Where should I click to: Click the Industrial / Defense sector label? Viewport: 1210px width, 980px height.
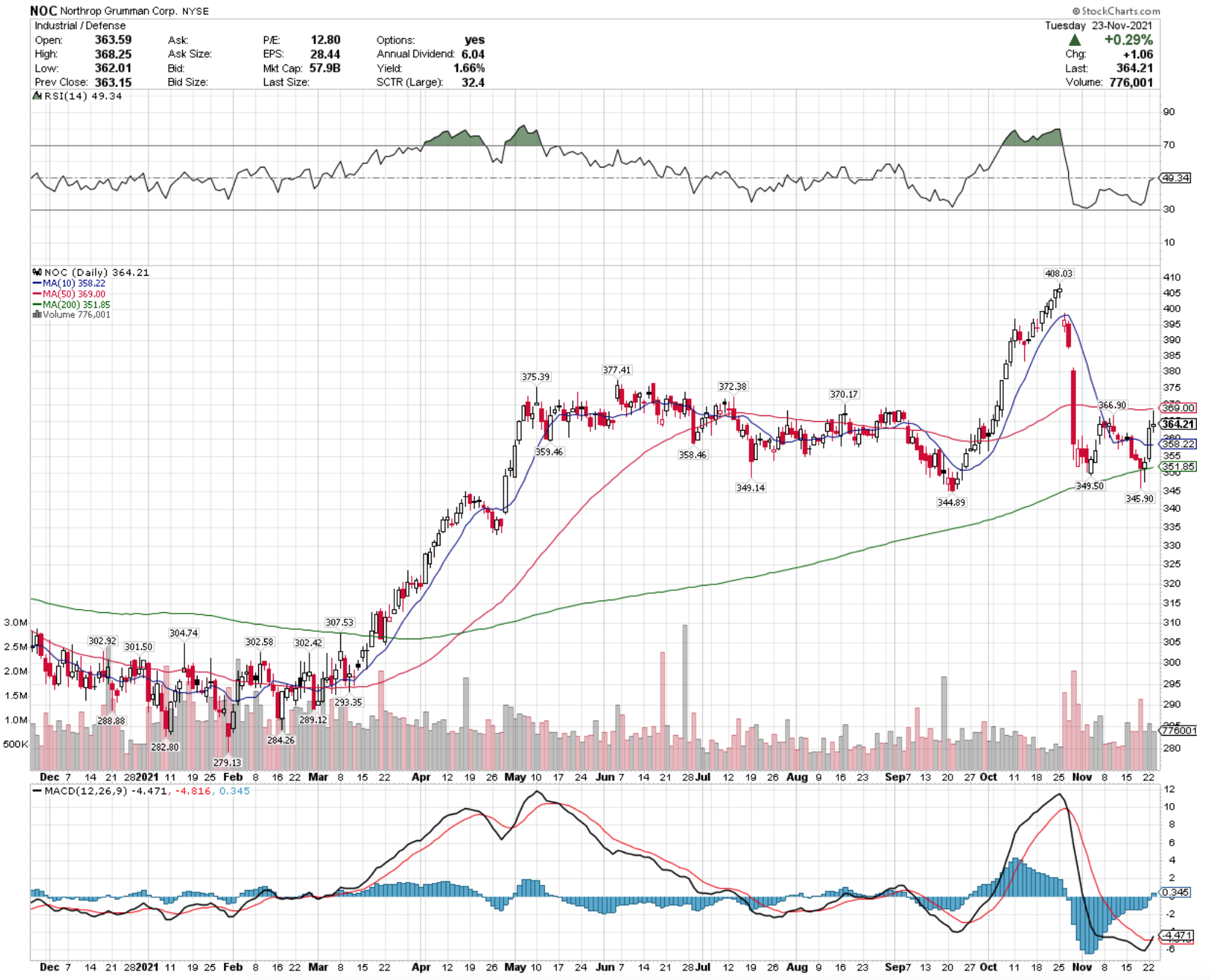(x=80, y=26)
